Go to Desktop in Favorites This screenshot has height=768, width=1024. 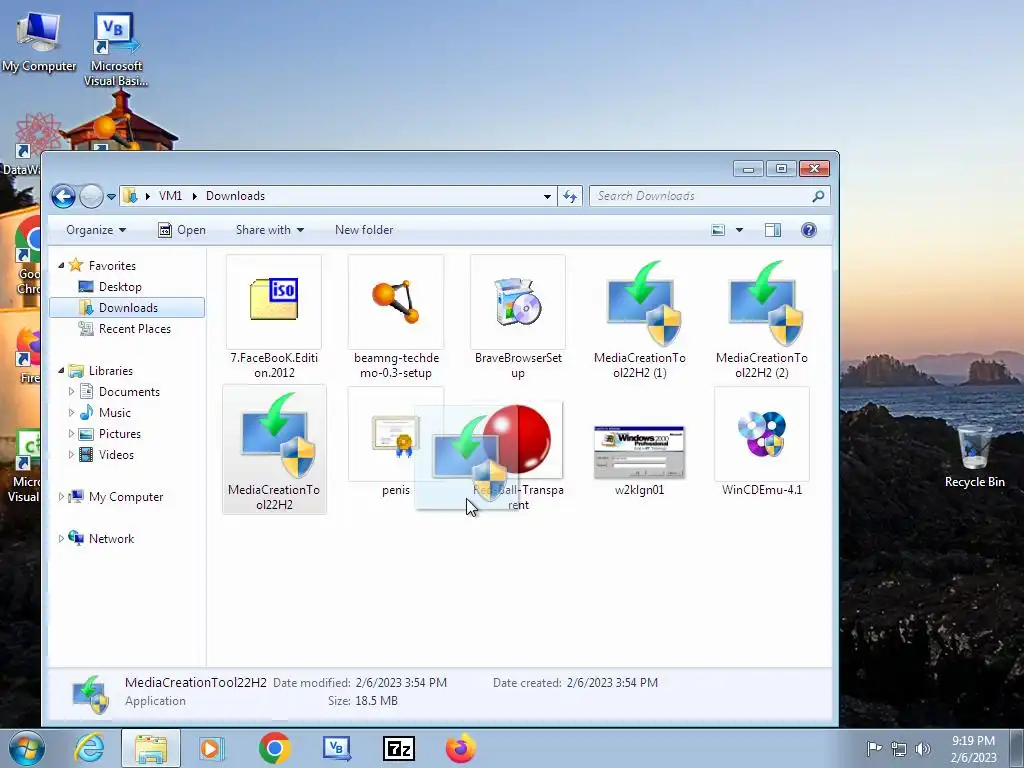click(x=120, y=287)
